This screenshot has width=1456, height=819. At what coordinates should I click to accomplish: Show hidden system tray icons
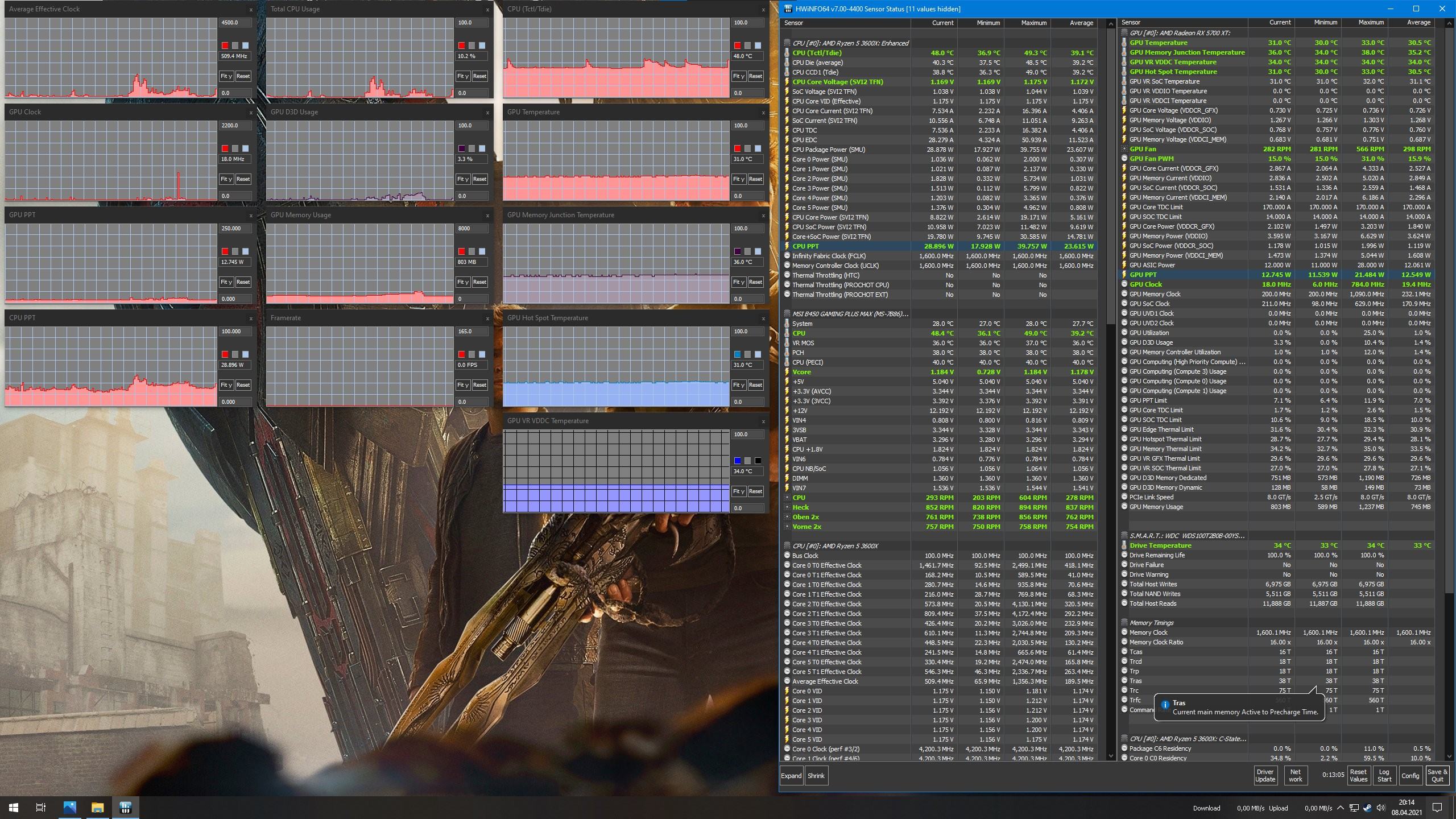coord(1341,808)
